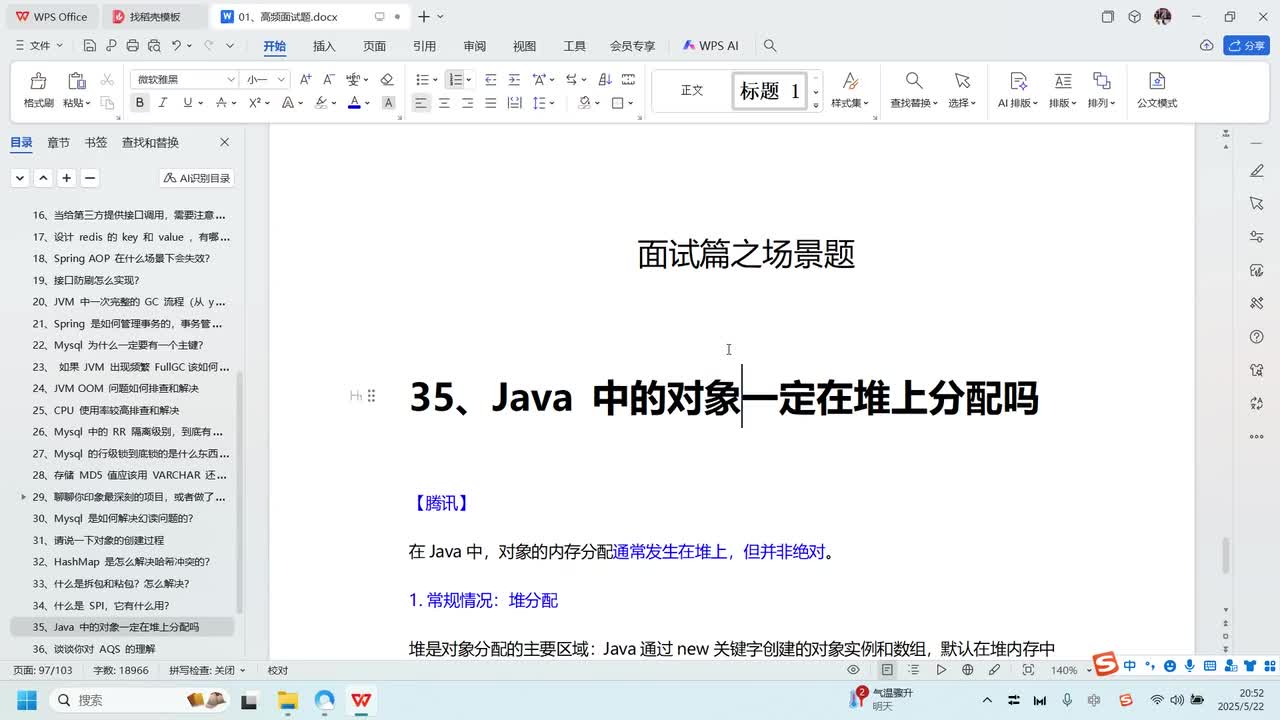Open File Explorer from the taskbar
Viewport: 1280px width, 720px height.
pyautogui.click(x=288, y=700)
